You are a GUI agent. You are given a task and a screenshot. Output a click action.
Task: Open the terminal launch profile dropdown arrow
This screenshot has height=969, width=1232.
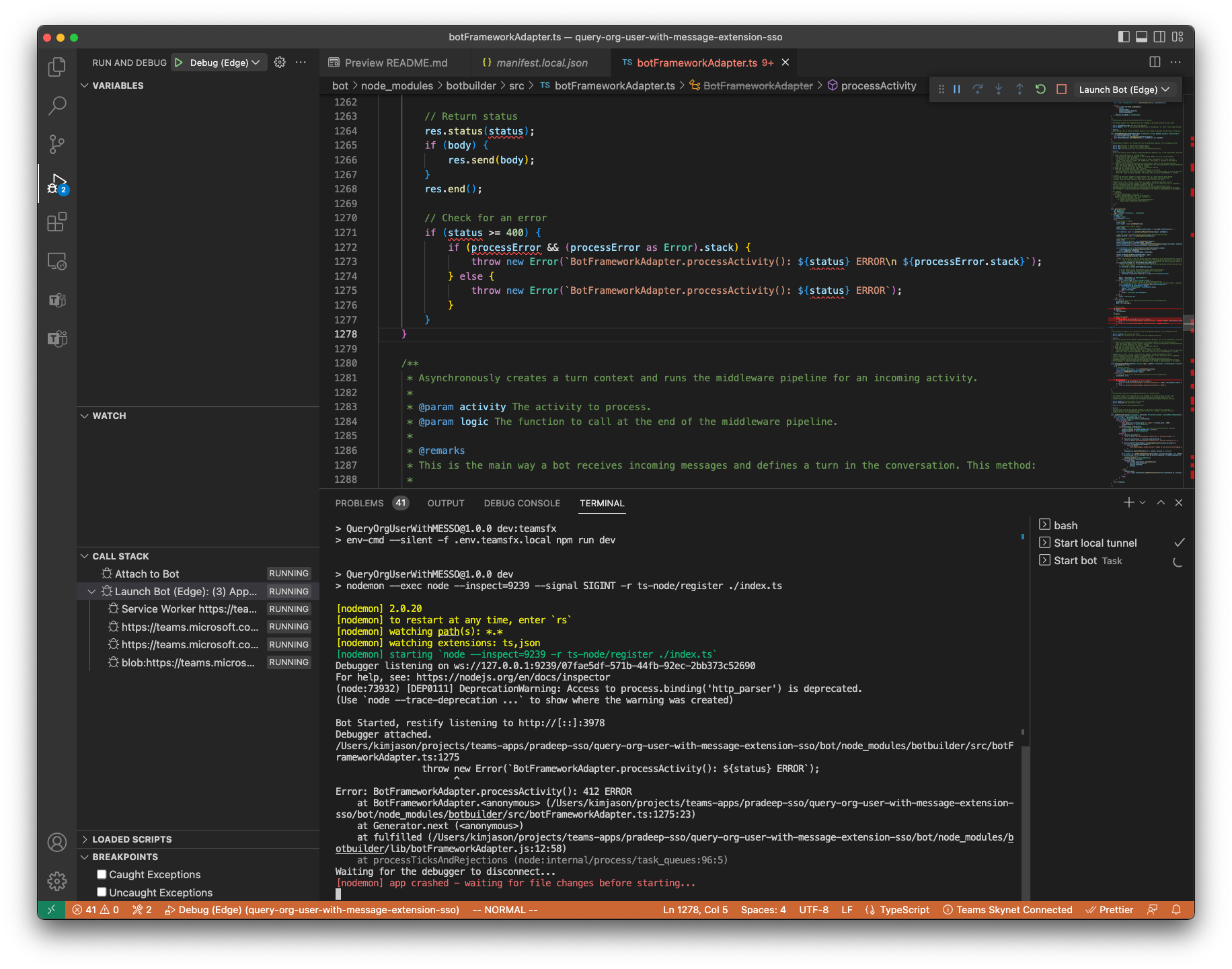pyautogui.click(x=1143, y=502)
